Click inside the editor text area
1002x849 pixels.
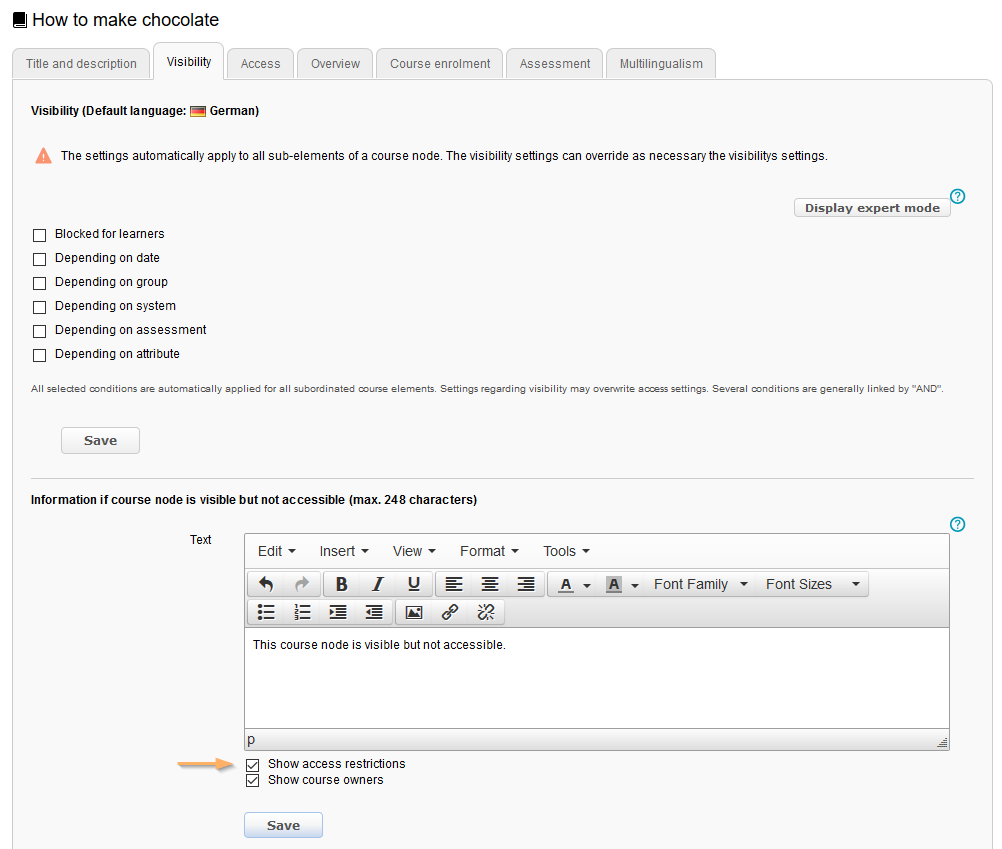point(596,680)
